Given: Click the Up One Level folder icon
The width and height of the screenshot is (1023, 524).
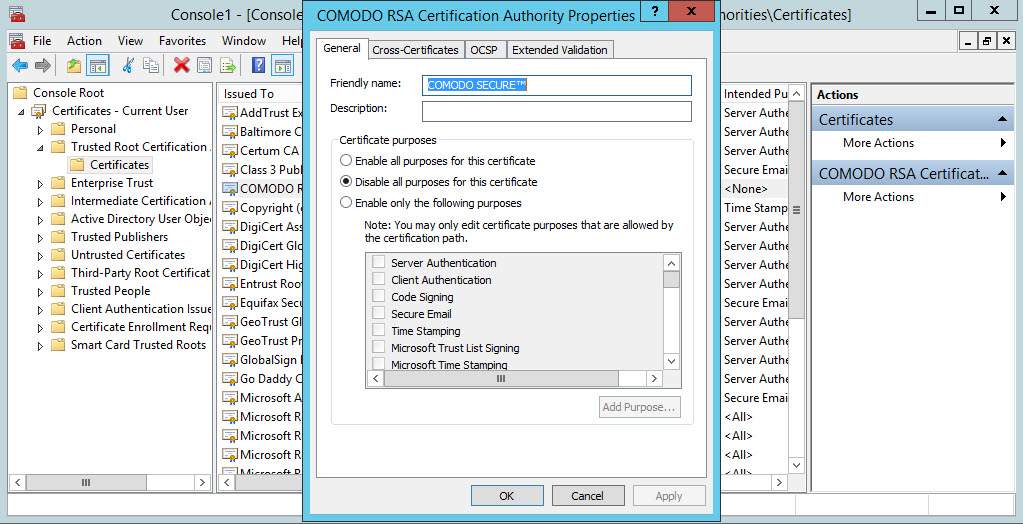Looking at the screenshot, I should click(x=74, y=65).
